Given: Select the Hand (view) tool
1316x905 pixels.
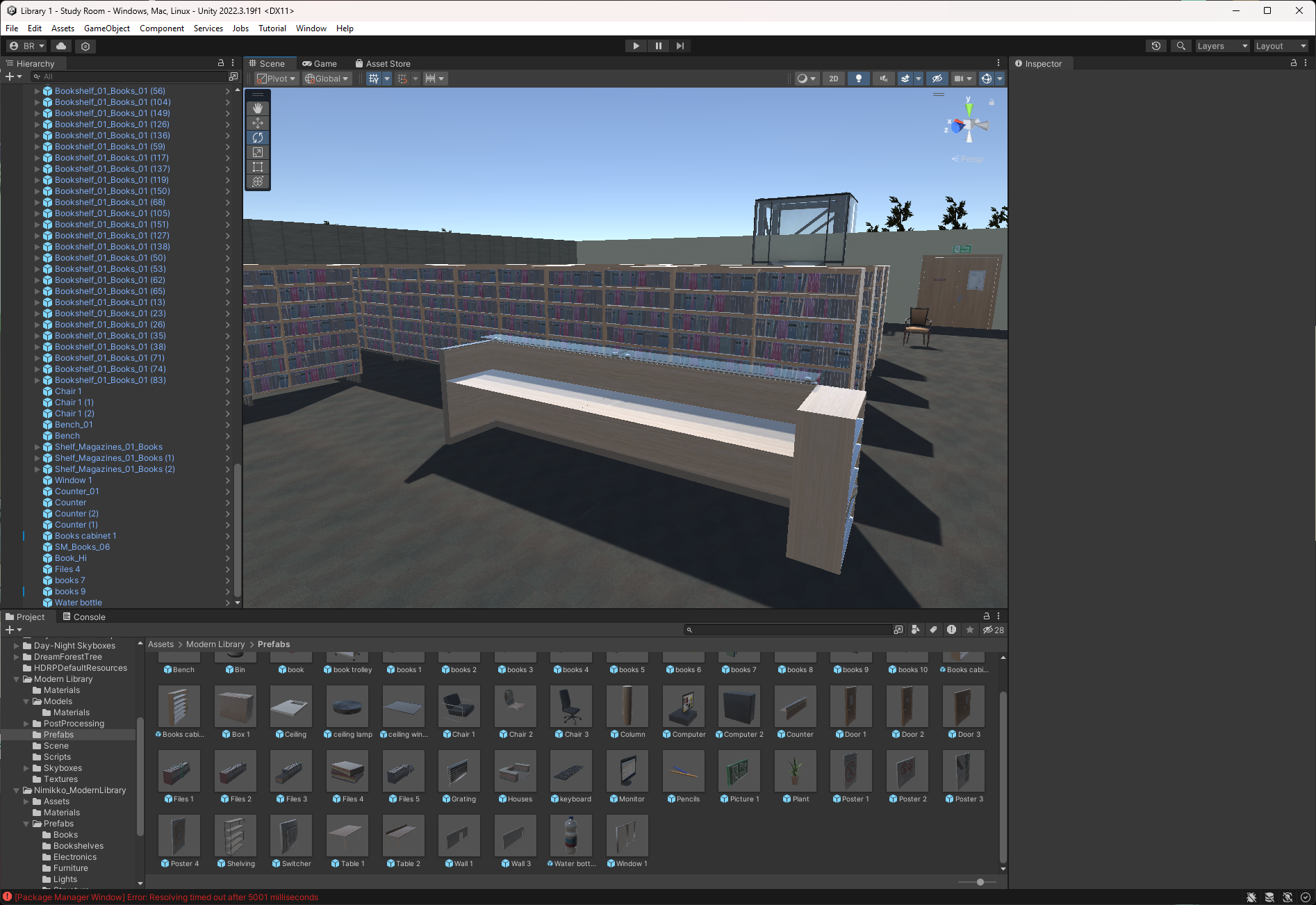Looking at the screenshot, I should point(258,108).
